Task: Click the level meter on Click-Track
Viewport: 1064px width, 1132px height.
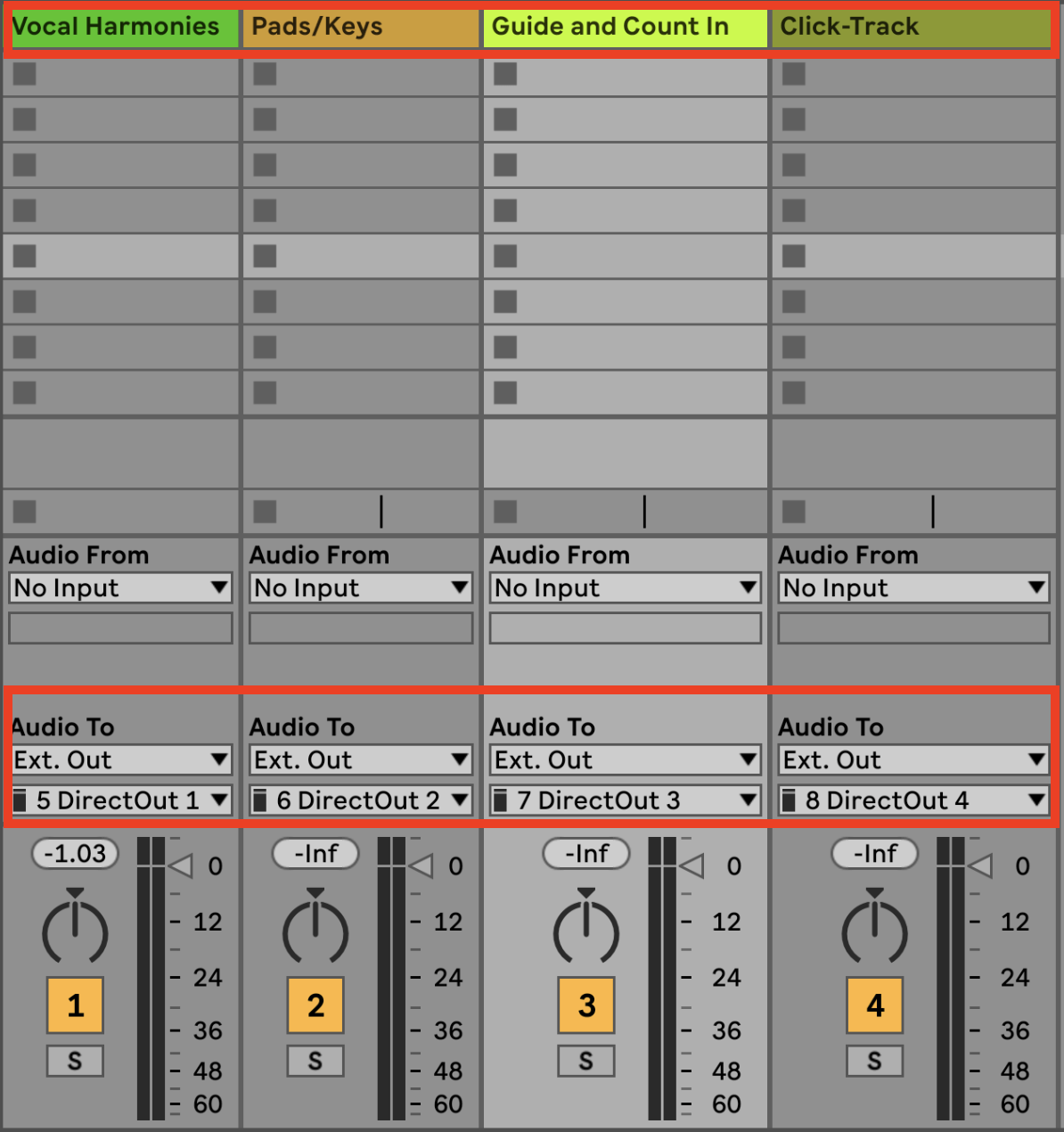Action: [951, 979]
